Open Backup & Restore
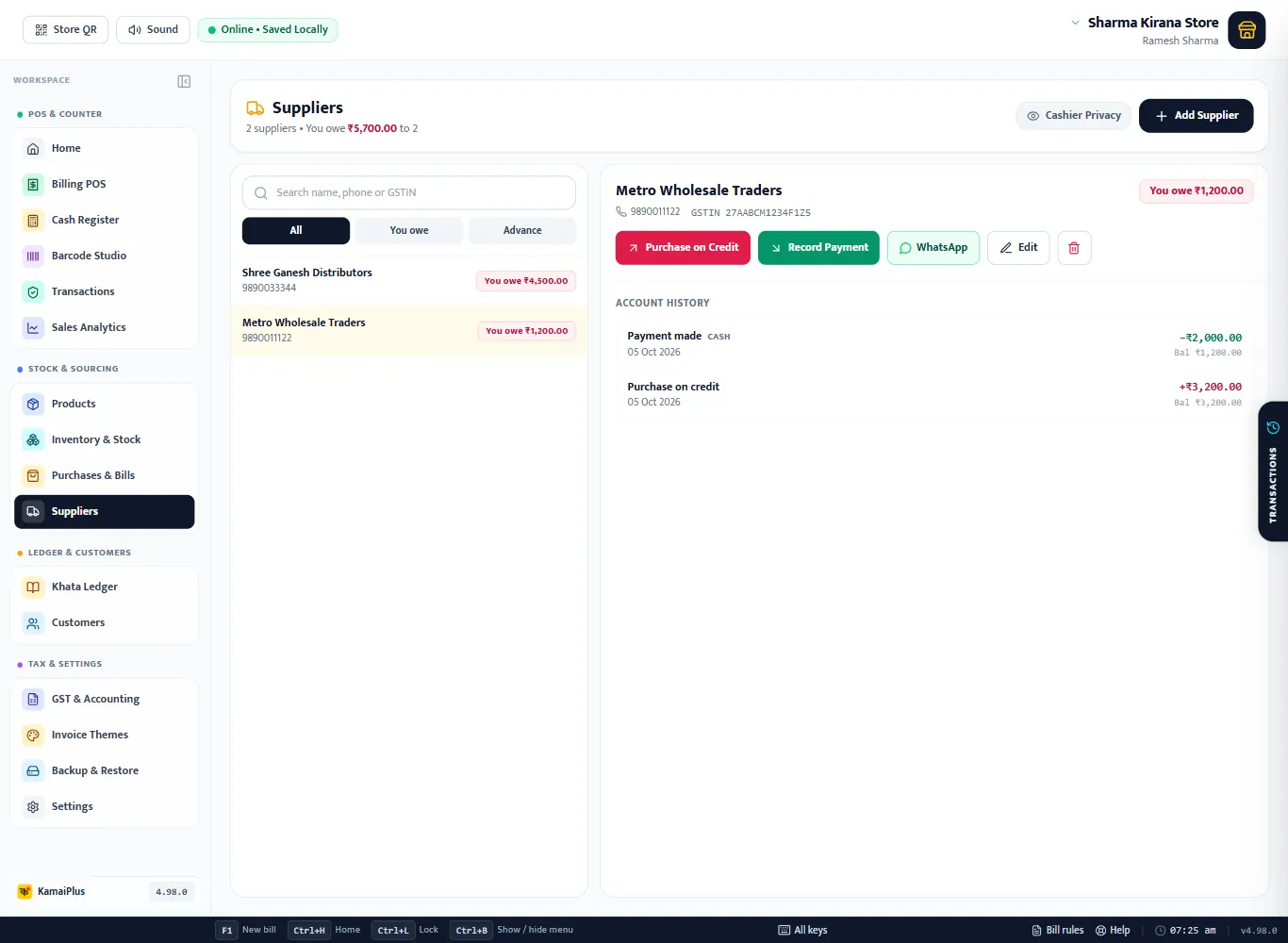1288x943 pixels. click(104, 770)
